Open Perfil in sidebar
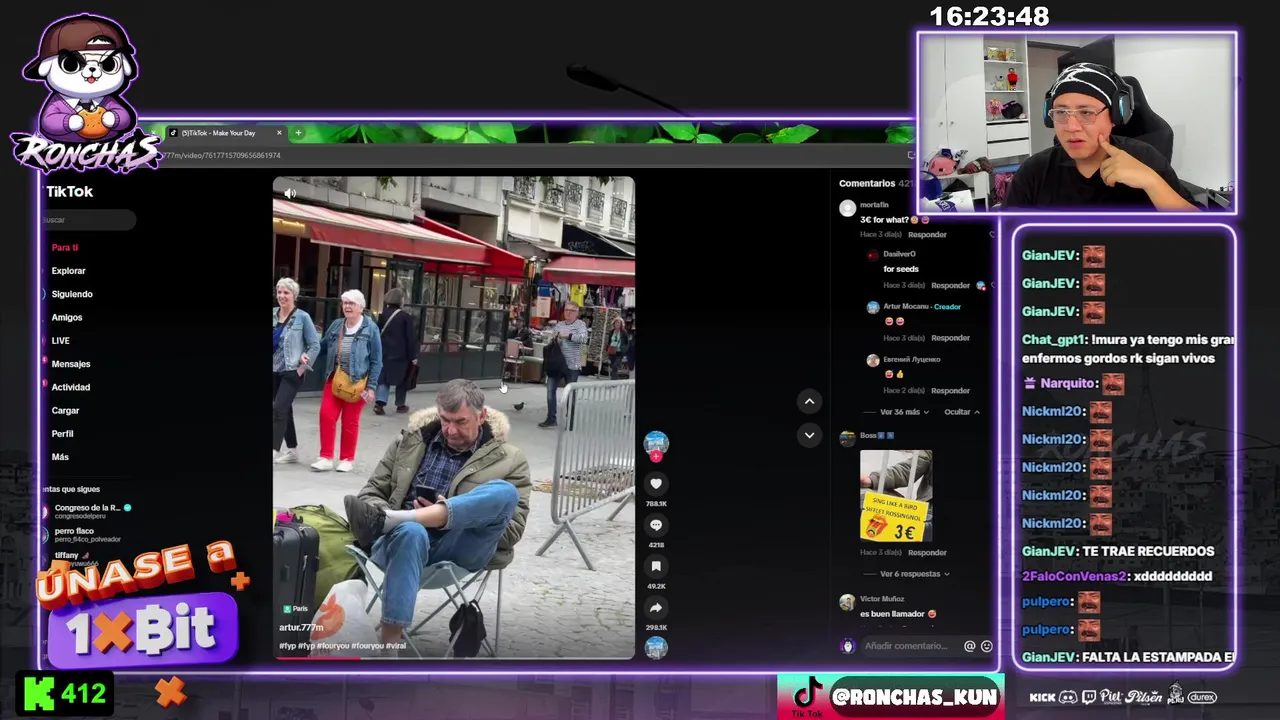The width and height of the screenshot is (1280, 720). [62, 434]
